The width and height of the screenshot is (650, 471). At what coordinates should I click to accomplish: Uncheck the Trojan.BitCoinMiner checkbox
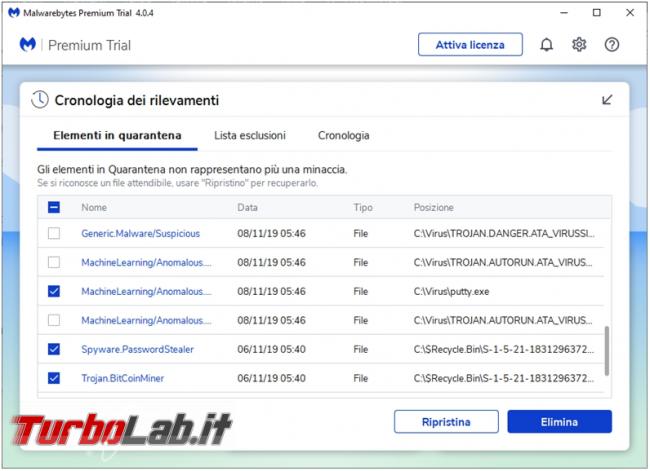click(54, 378)
